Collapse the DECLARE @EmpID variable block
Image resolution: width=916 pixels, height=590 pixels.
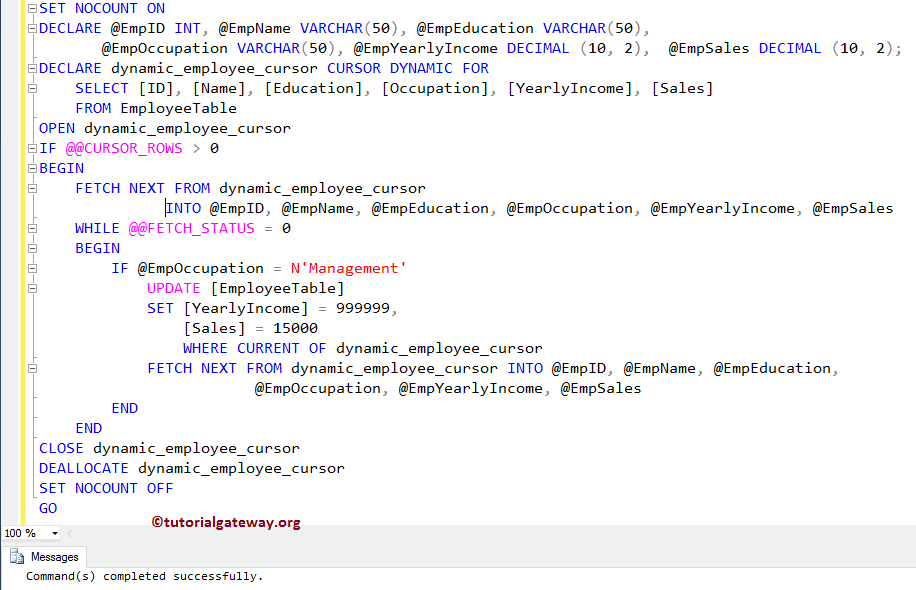pos(33,28)
